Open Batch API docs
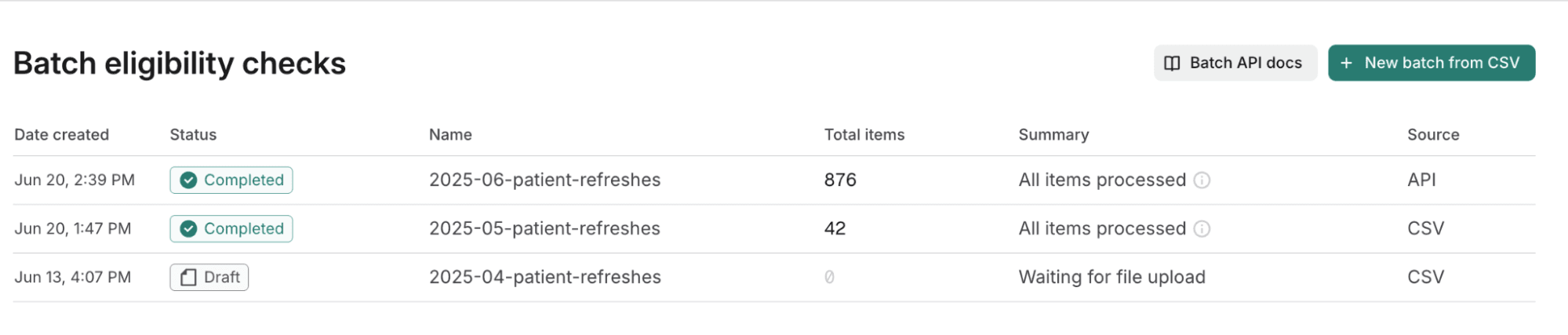Viewport: 1568px width, 335px height. click(x=1235, y=63)
